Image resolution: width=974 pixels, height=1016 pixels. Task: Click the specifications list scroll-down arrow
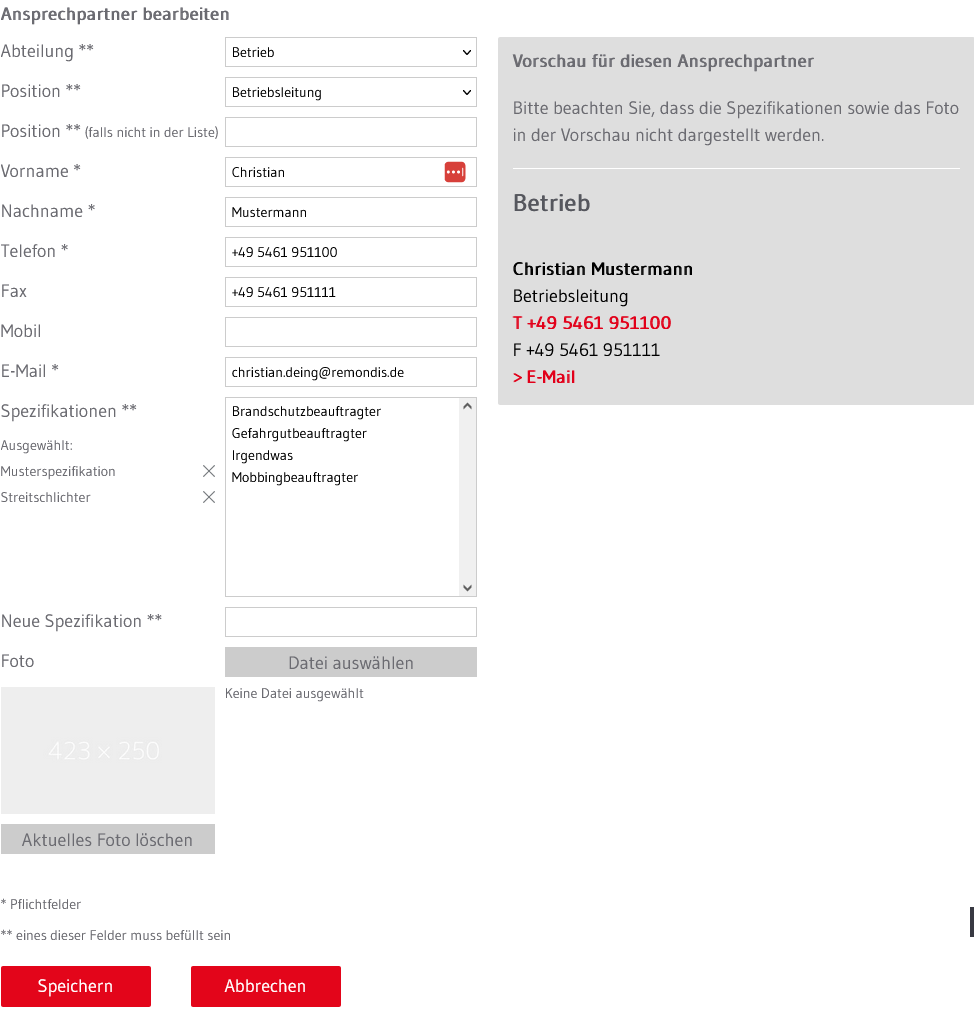coord(467,588)
